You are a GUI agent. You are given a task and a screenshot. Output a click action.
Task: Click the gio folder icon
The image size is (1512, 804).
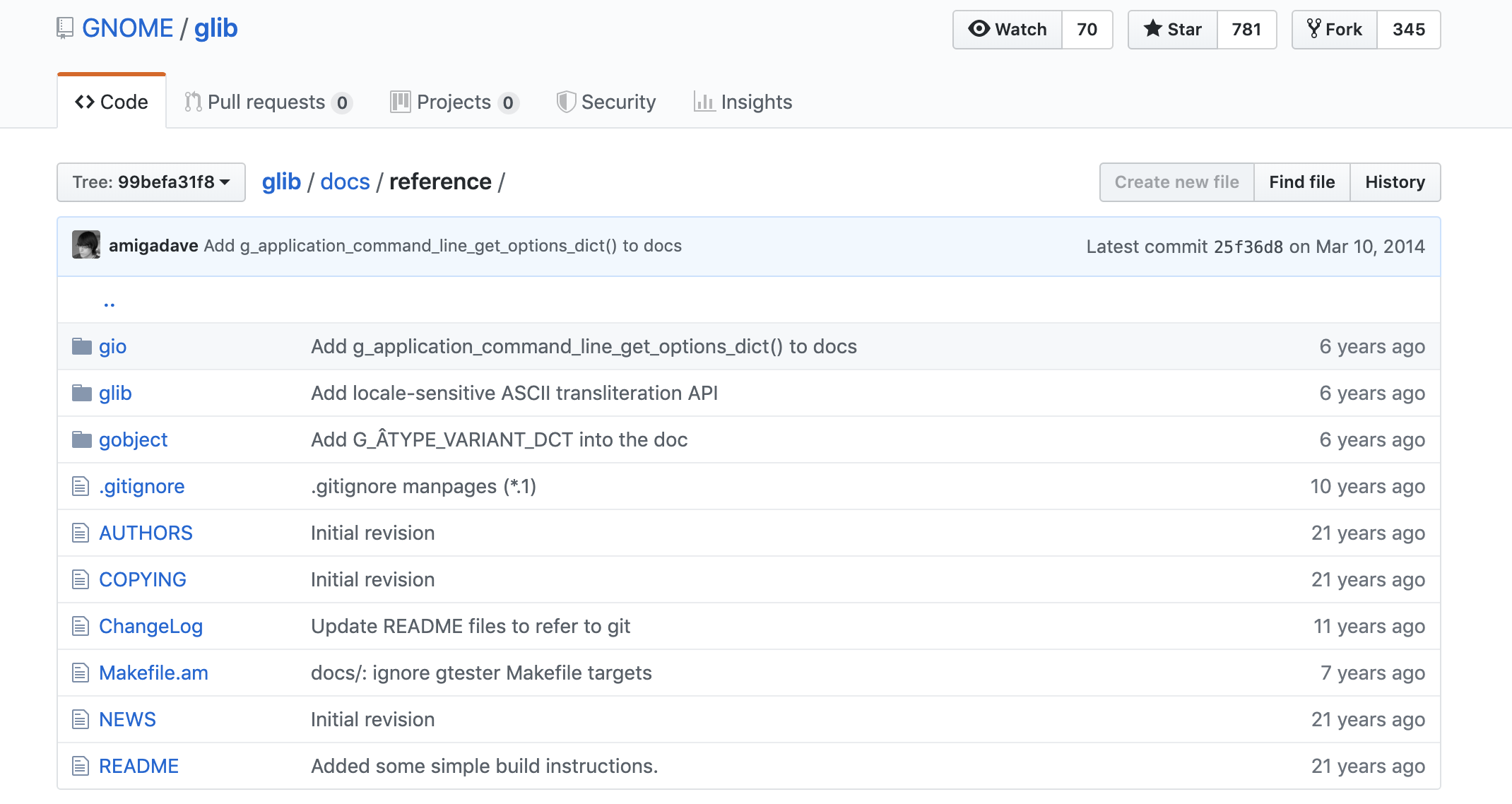point(82,346)
